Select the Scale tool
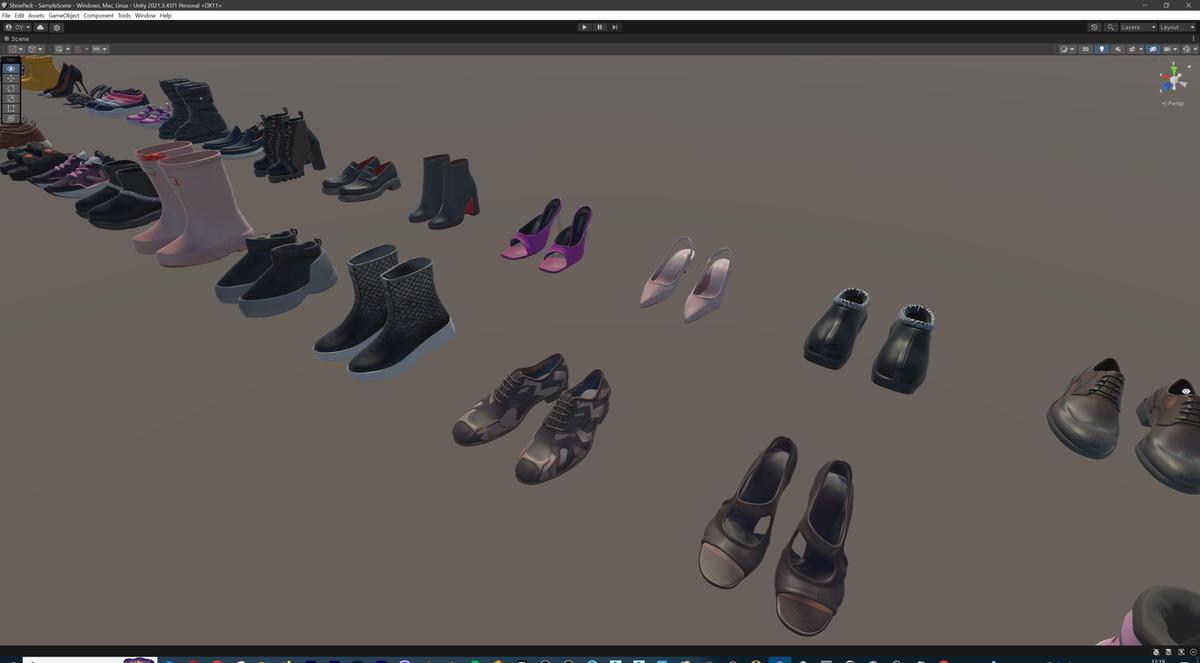Screen dimensions: 1200x663 (x=9, y=98)
